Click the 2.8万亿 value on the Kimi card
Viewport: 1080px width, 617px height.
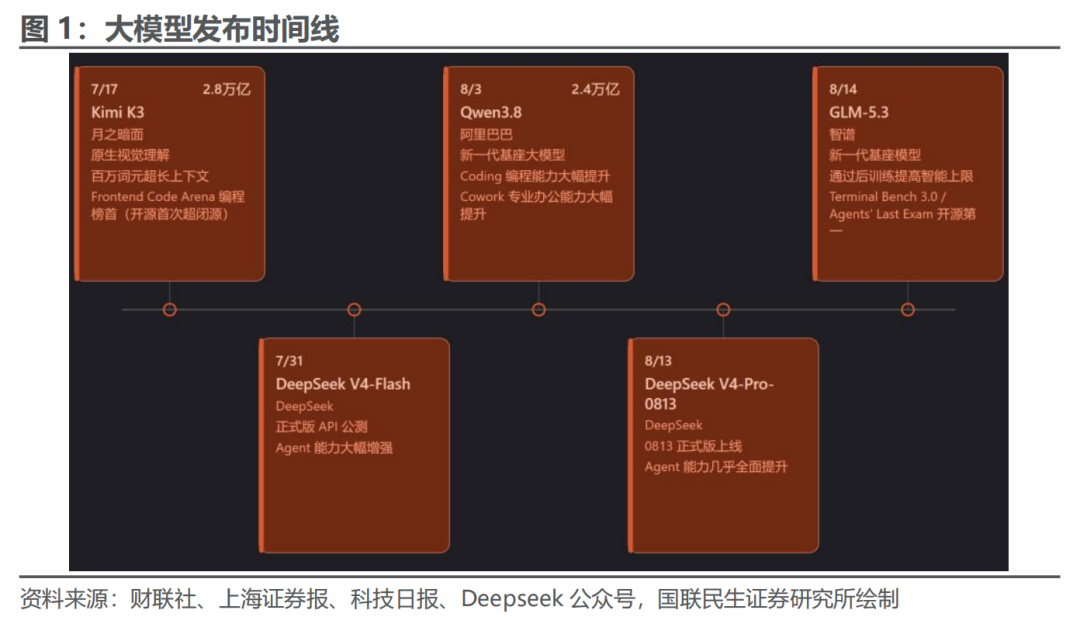[x=227, y=90]
